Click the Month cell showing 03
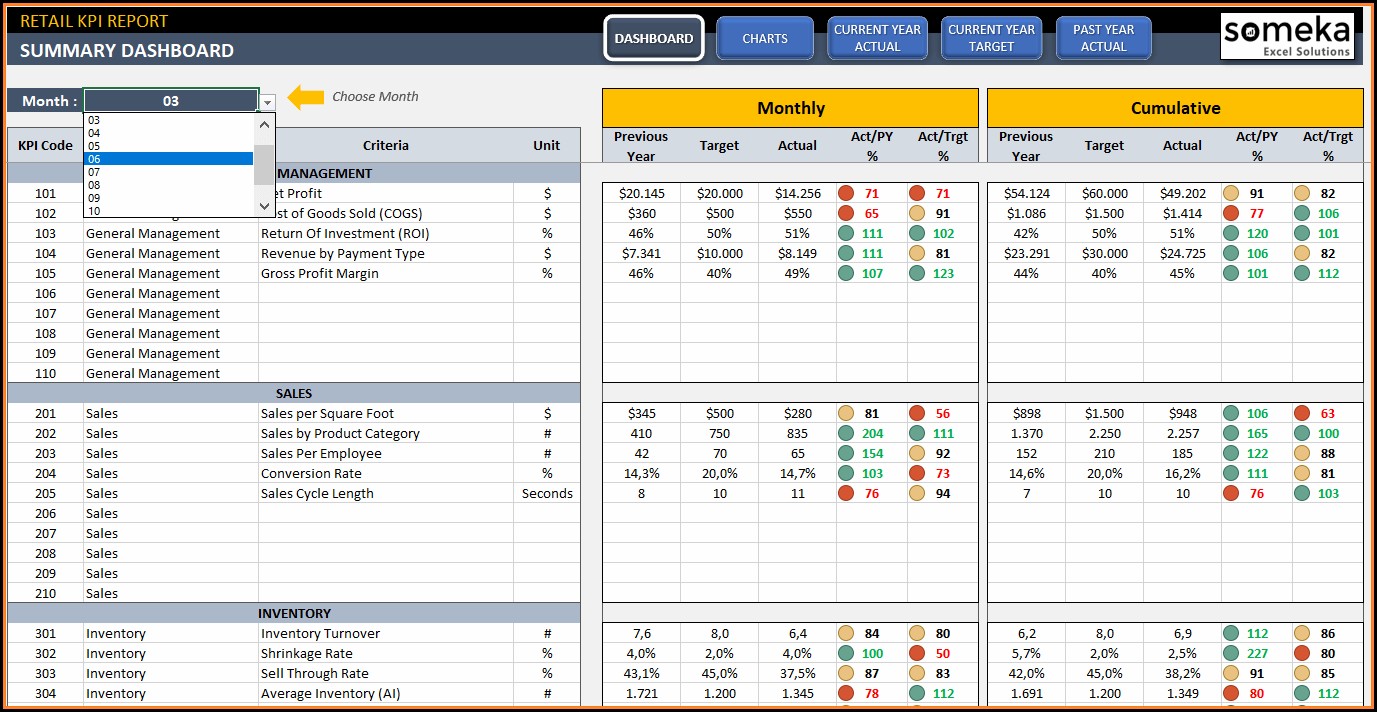1377x712 pixels. pyautogui.click(x=171, y=101)
